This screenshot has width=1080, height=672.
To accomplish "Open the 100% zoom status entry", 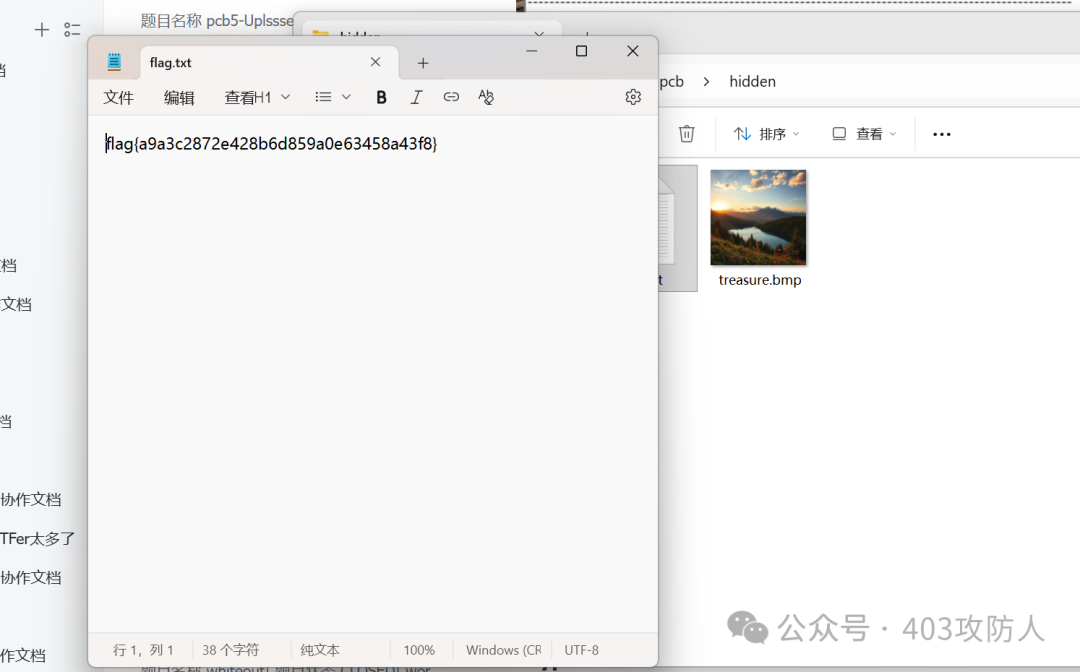I will point(419,650).
